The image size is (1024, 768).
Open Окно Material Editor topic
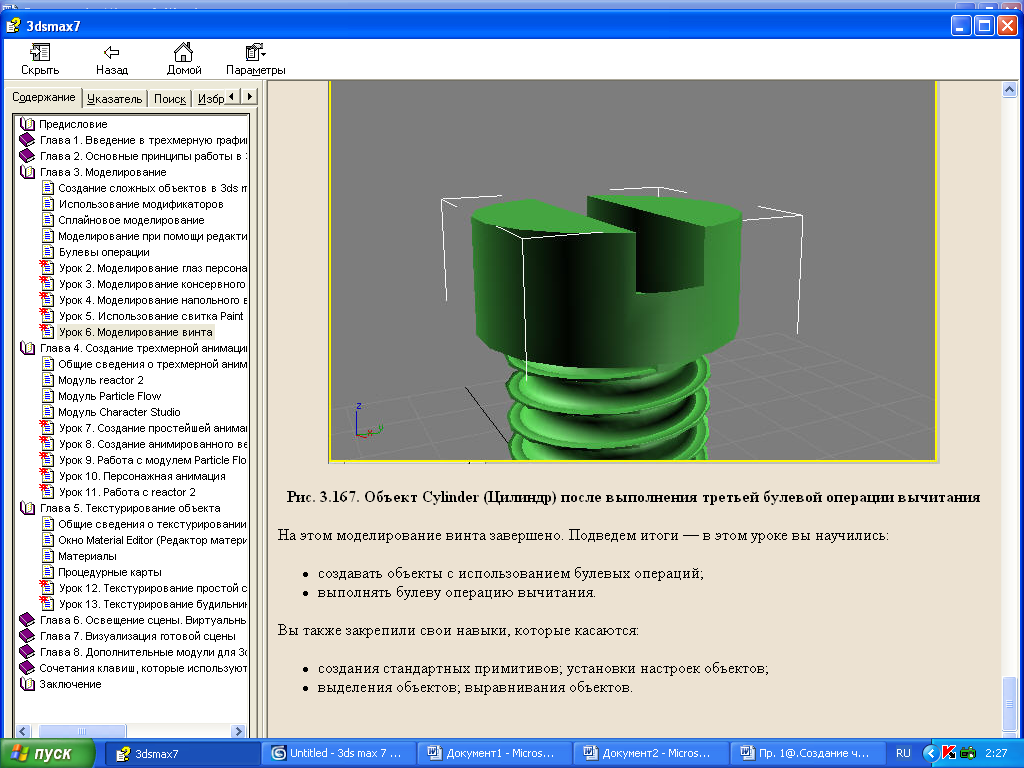[152, 539]
